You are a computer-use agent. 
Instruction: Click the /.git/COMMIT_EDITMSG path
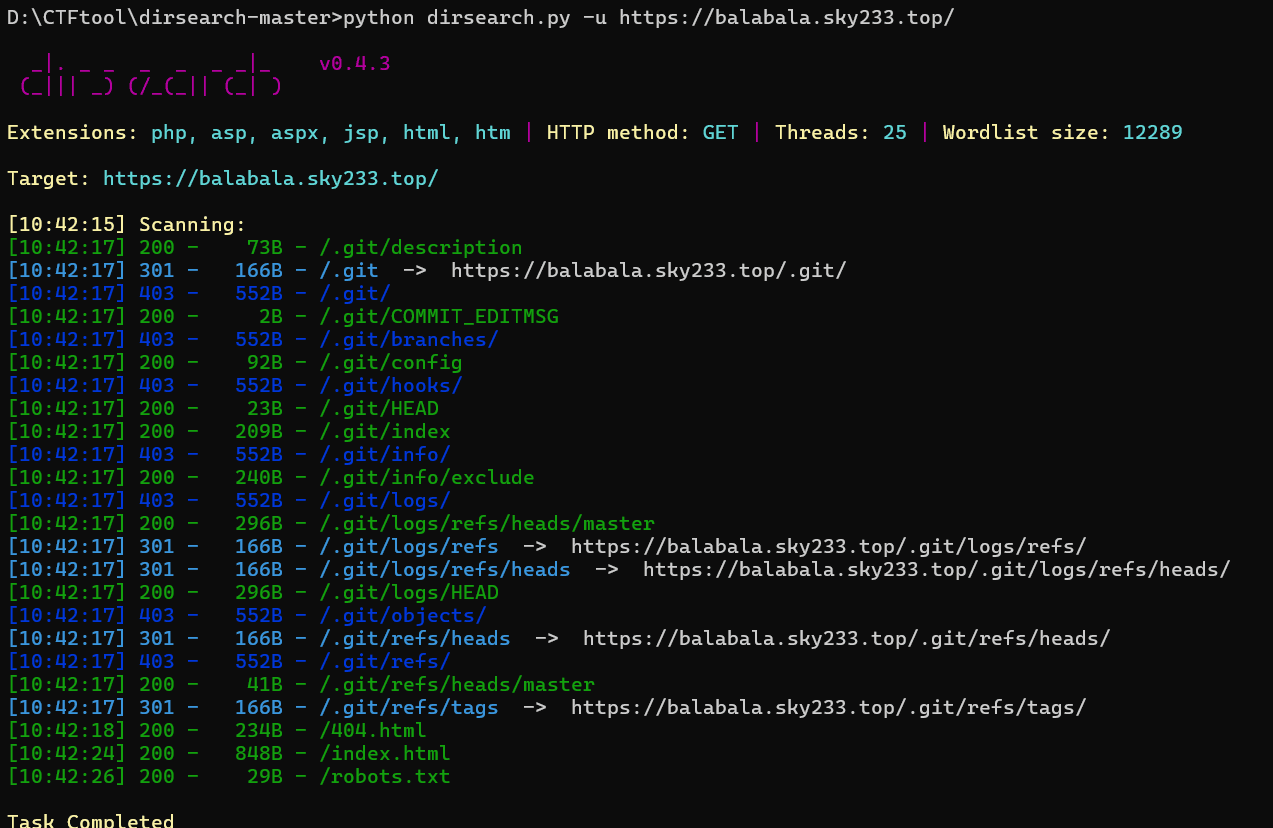coord(439,316)
